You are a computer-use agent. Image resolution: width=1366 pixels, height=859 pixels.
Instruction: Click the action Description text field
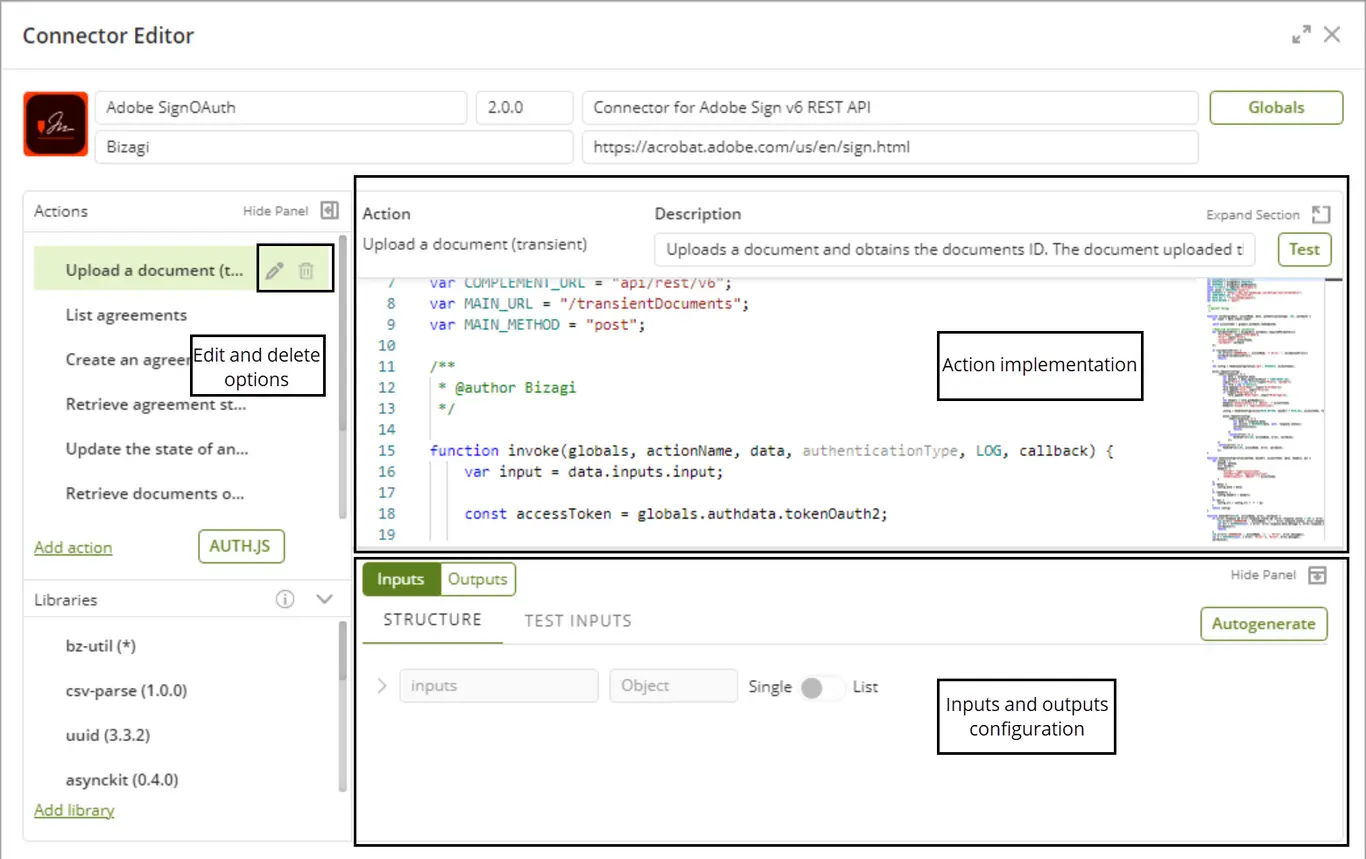pyautogui.click(x=955, y=249)
